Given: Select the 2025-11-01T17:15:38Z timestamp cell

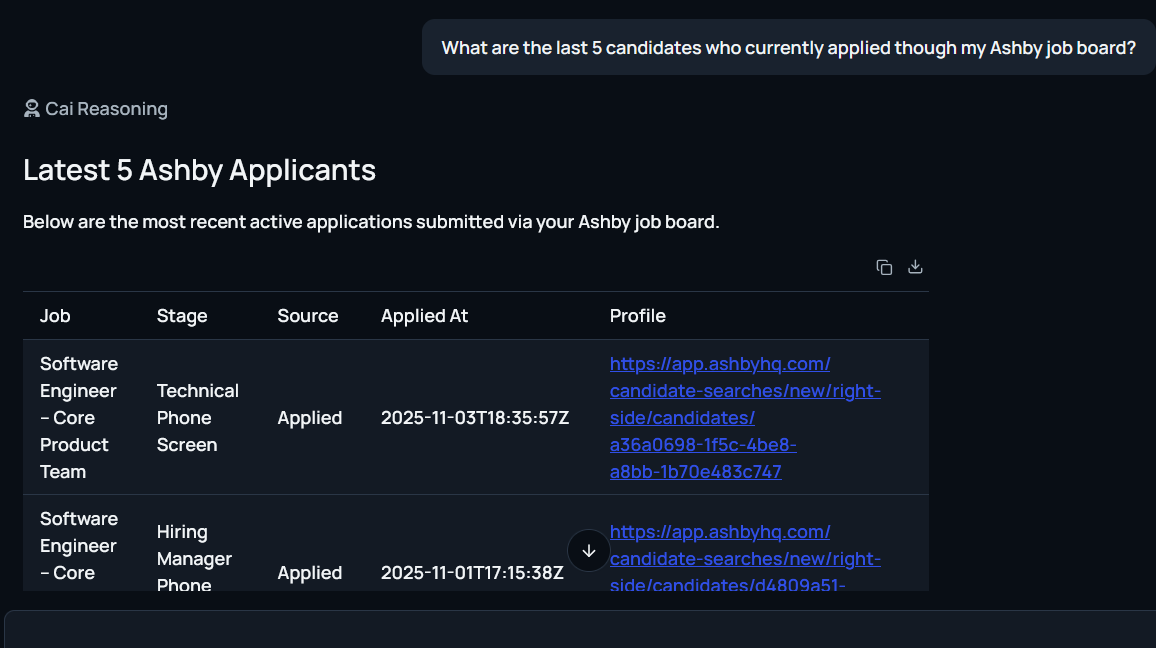Looking at the screenshot, I should (472, 573).
